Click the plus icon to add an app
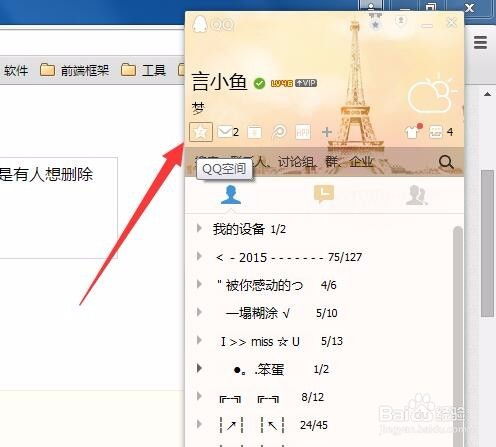The image size is (496, 447). point(327,132)
